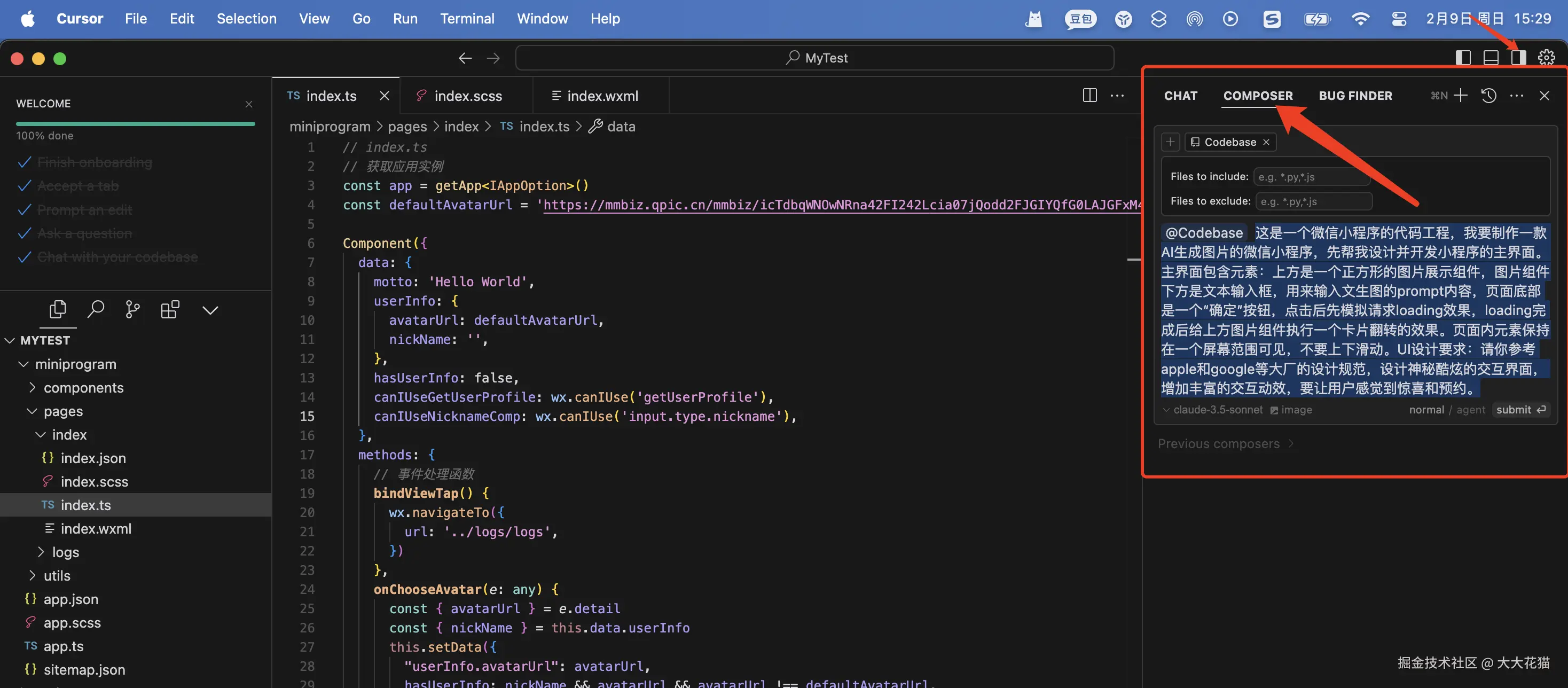Click the split editor icon

pos(1089,96)
